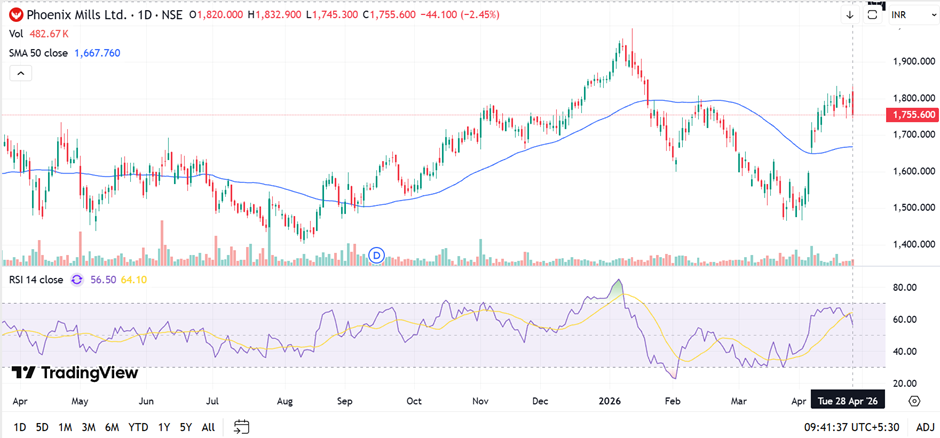Click the dividend 'D' marker on chart
940x438 pixels.
click(377, 255)
